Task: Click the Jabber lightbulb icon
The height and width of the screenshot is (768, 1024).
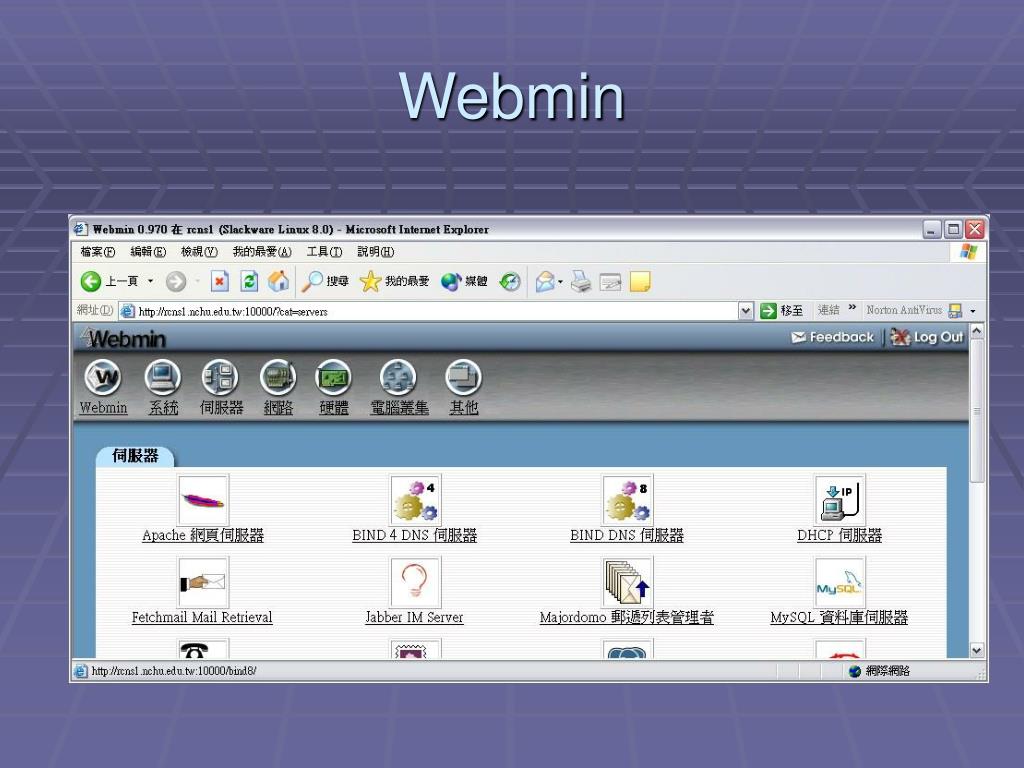Action: [x=415, y=582]
